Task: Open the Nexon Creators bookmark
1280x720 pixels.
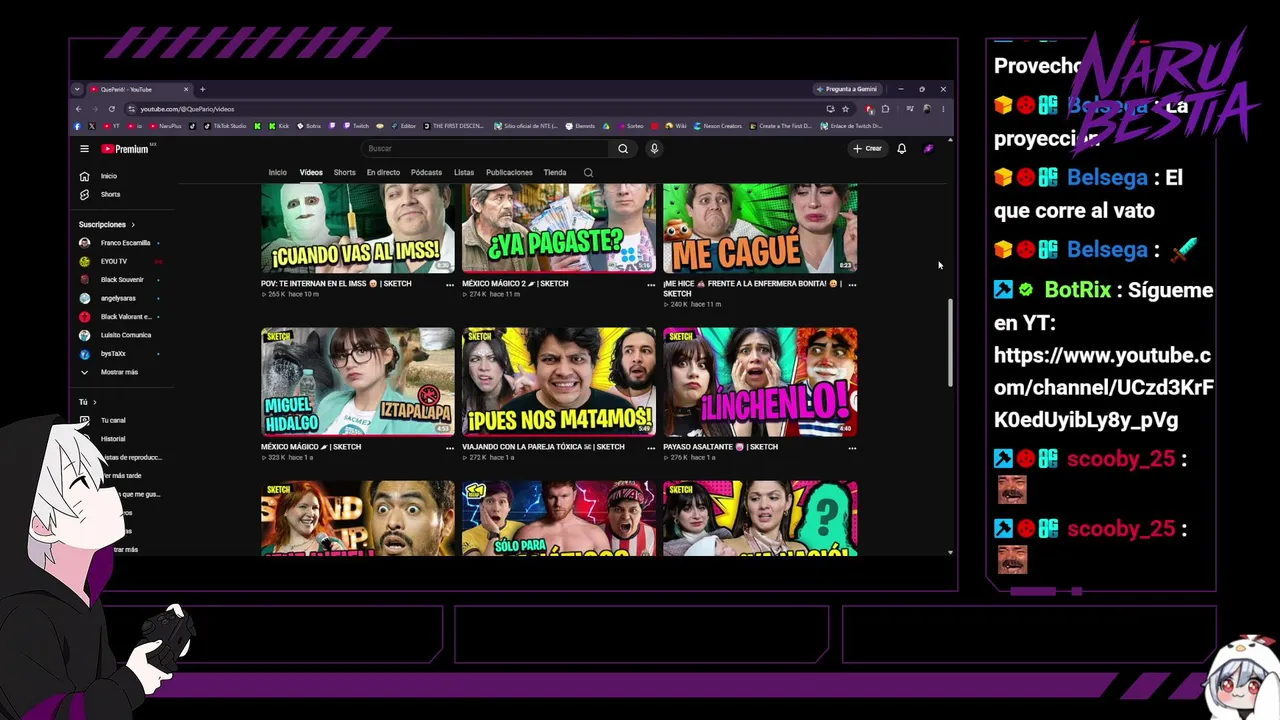Action: pos(718,126)
